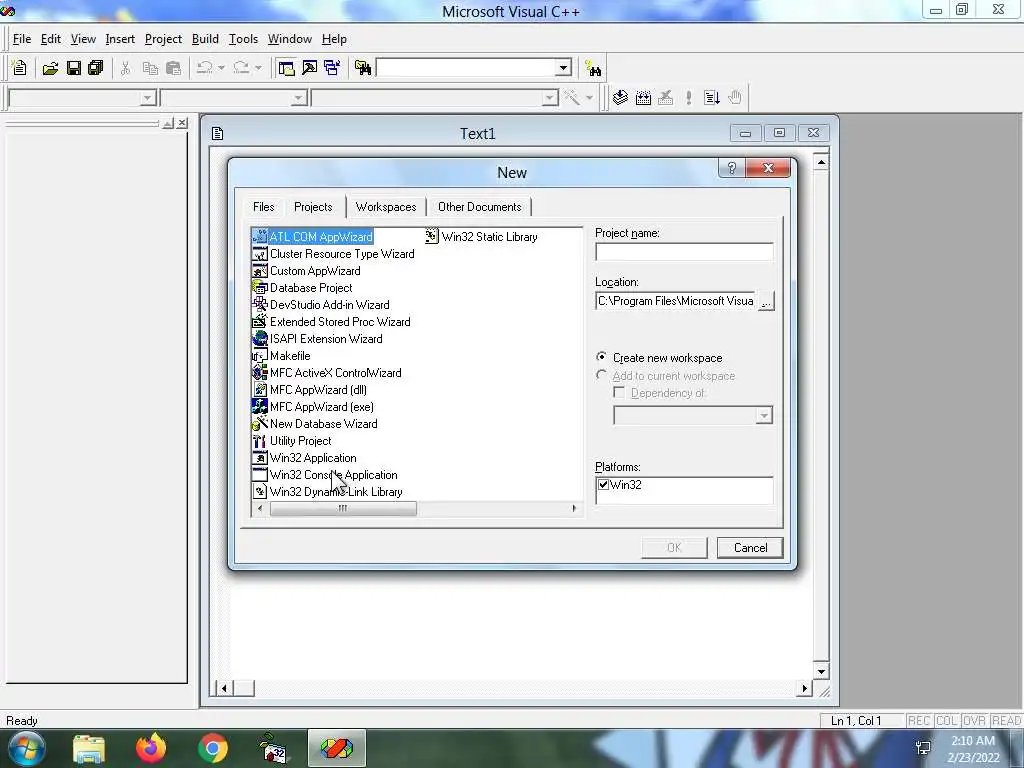The width and height of the screenshot is (1024, 768).
Task: Click the Save toolbar icon
Action: coord(73,67)
